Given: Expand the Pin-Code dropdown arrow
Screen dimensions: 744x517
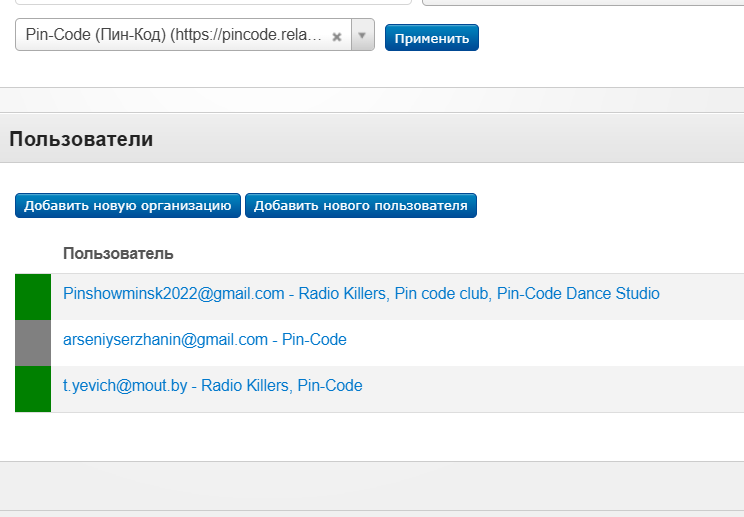Looking at the screenshot, I should (x=363, y=35).
